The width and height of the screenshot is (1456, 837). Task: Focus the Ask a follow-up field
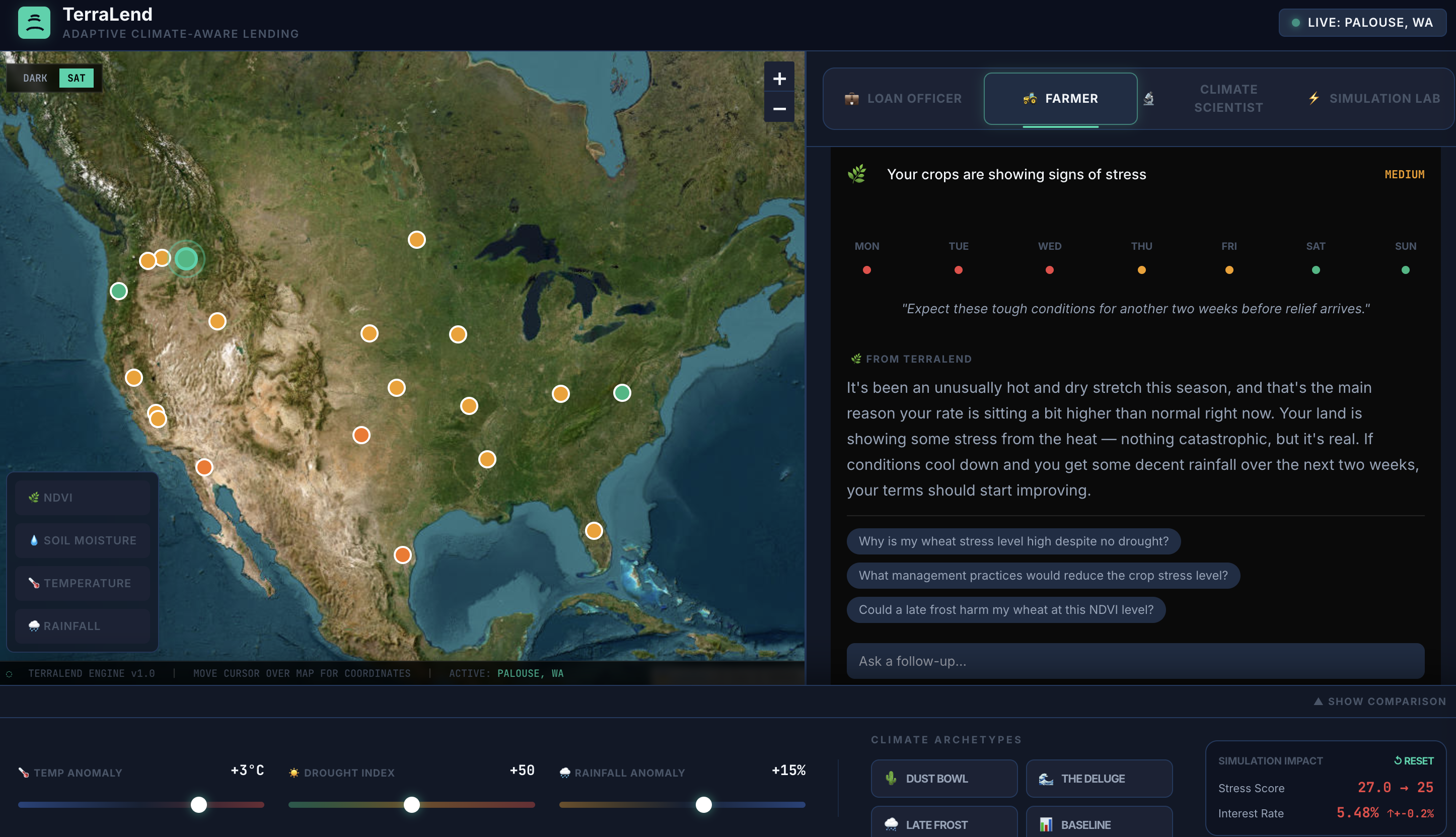pyautogui.click(x=1135, y=661)
